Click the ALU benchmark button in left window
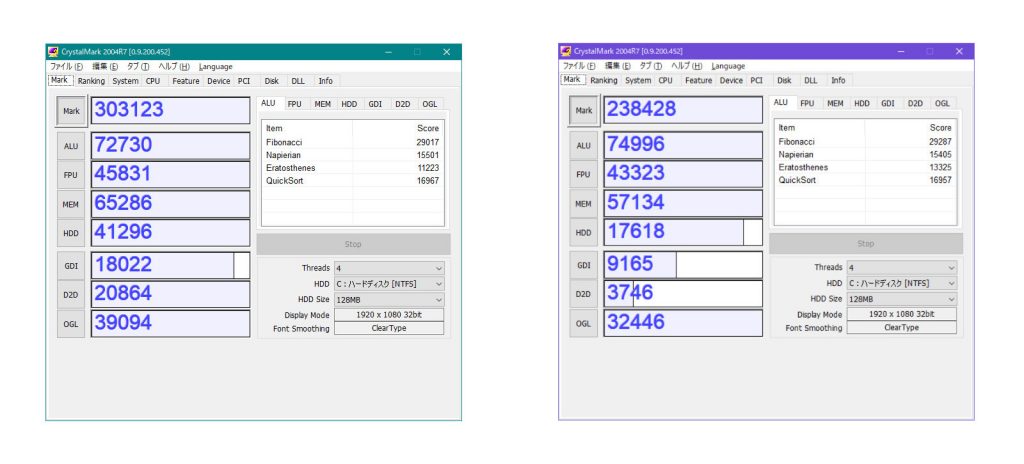 click(x=71, y=146)
